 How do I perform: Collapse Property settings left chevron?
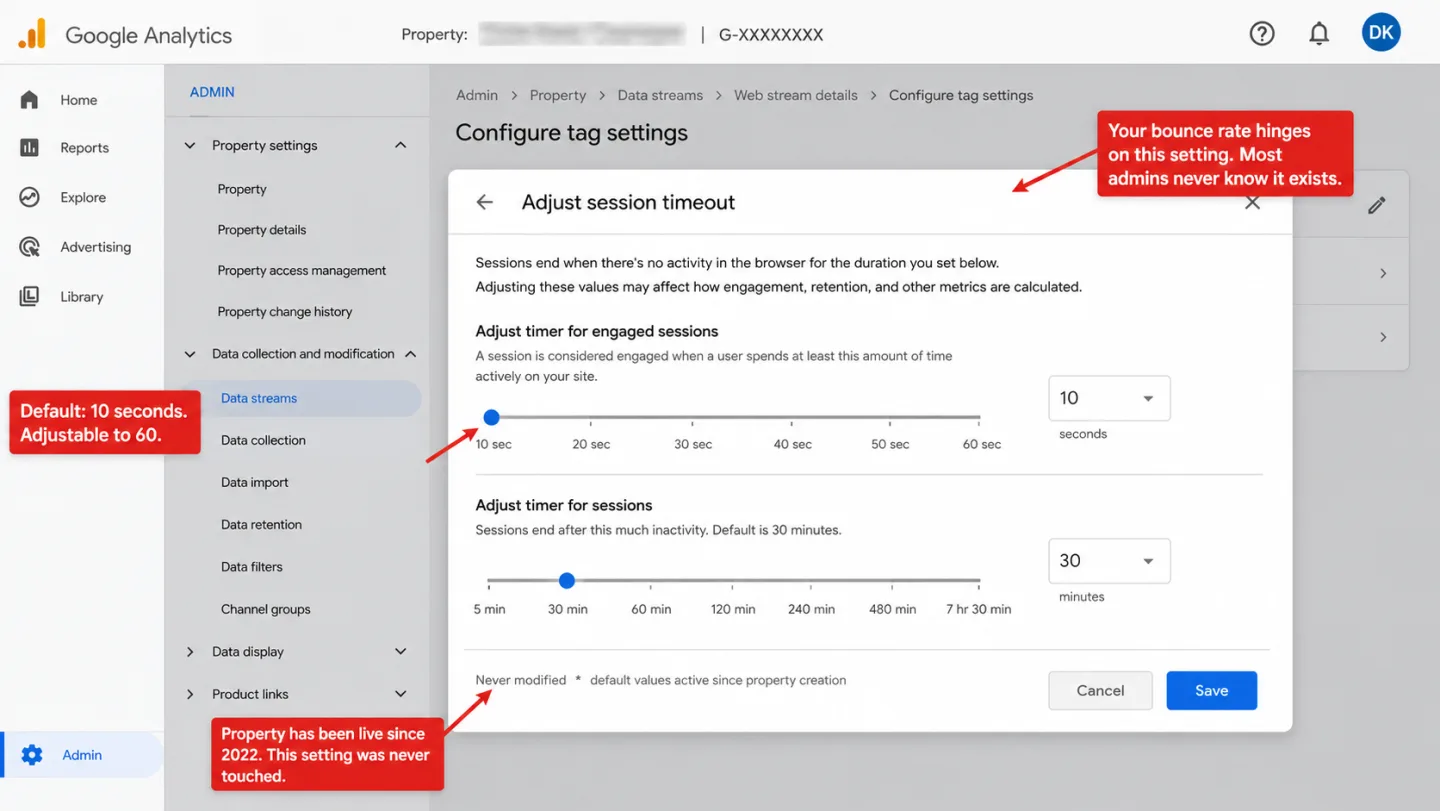190,146
